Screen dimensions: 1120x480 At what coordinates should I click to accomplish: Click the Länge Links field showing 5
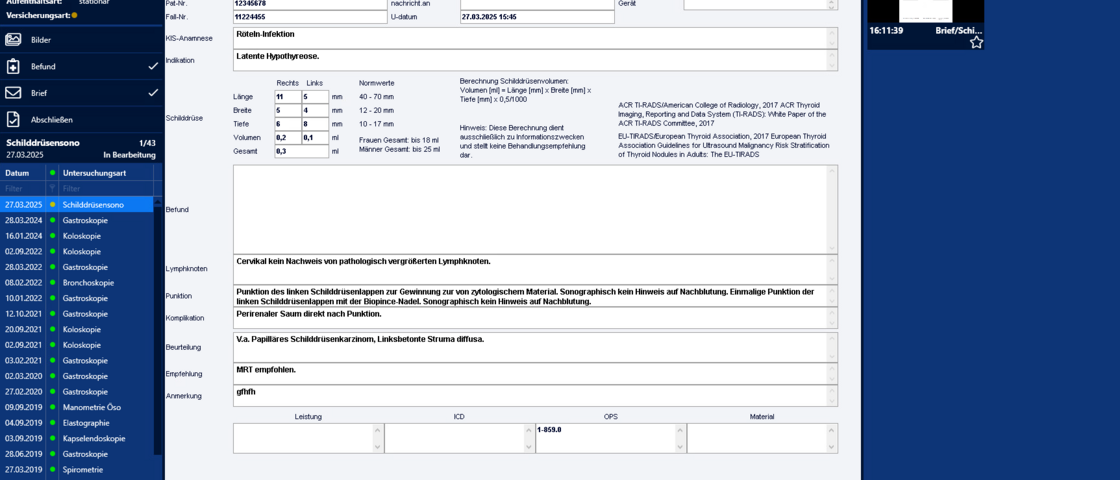pyautogui.click(x=315, y=96)
